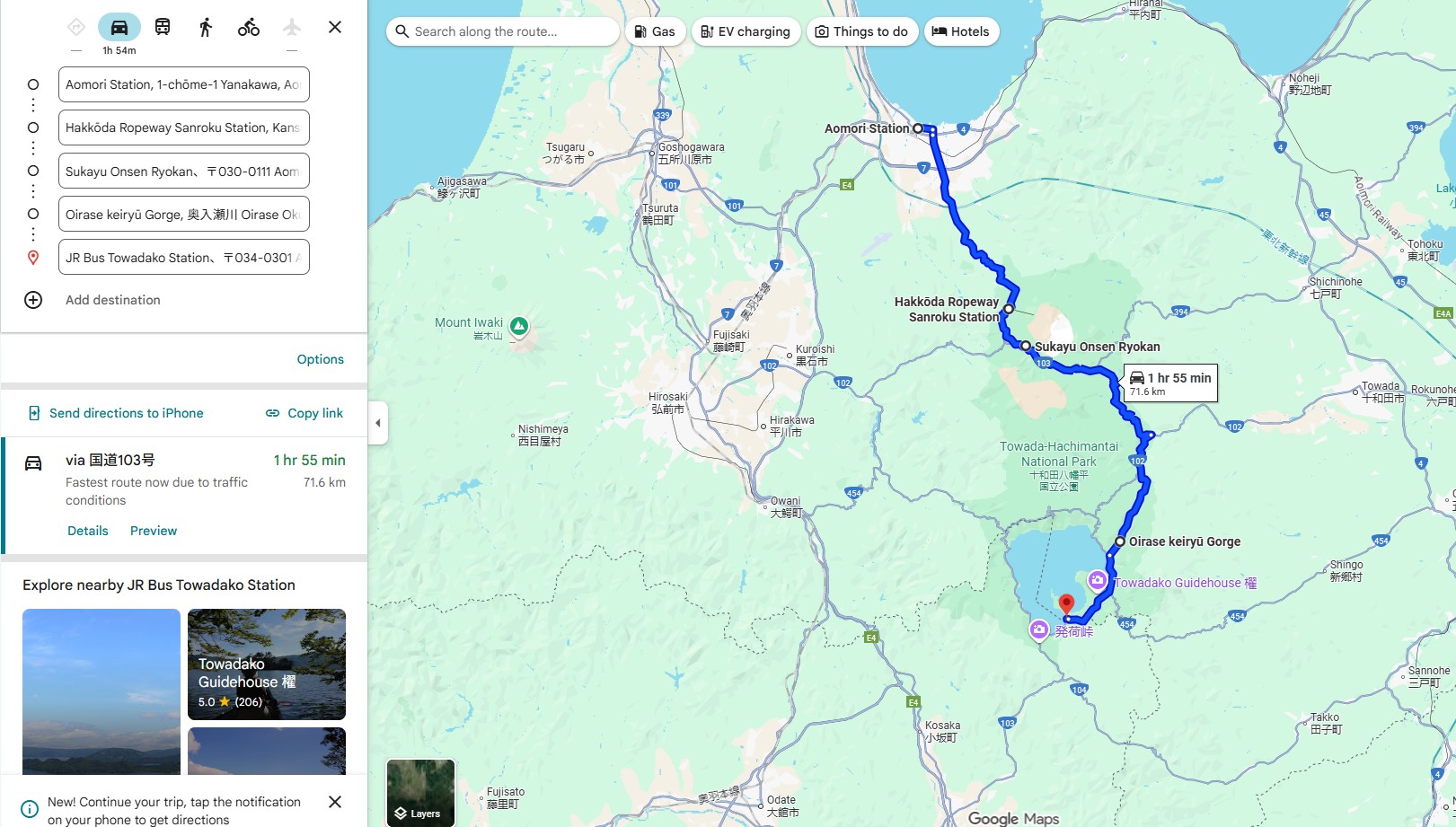Send directions to iPhone
Screen dimensions: 1456x827
coord(116,413)
